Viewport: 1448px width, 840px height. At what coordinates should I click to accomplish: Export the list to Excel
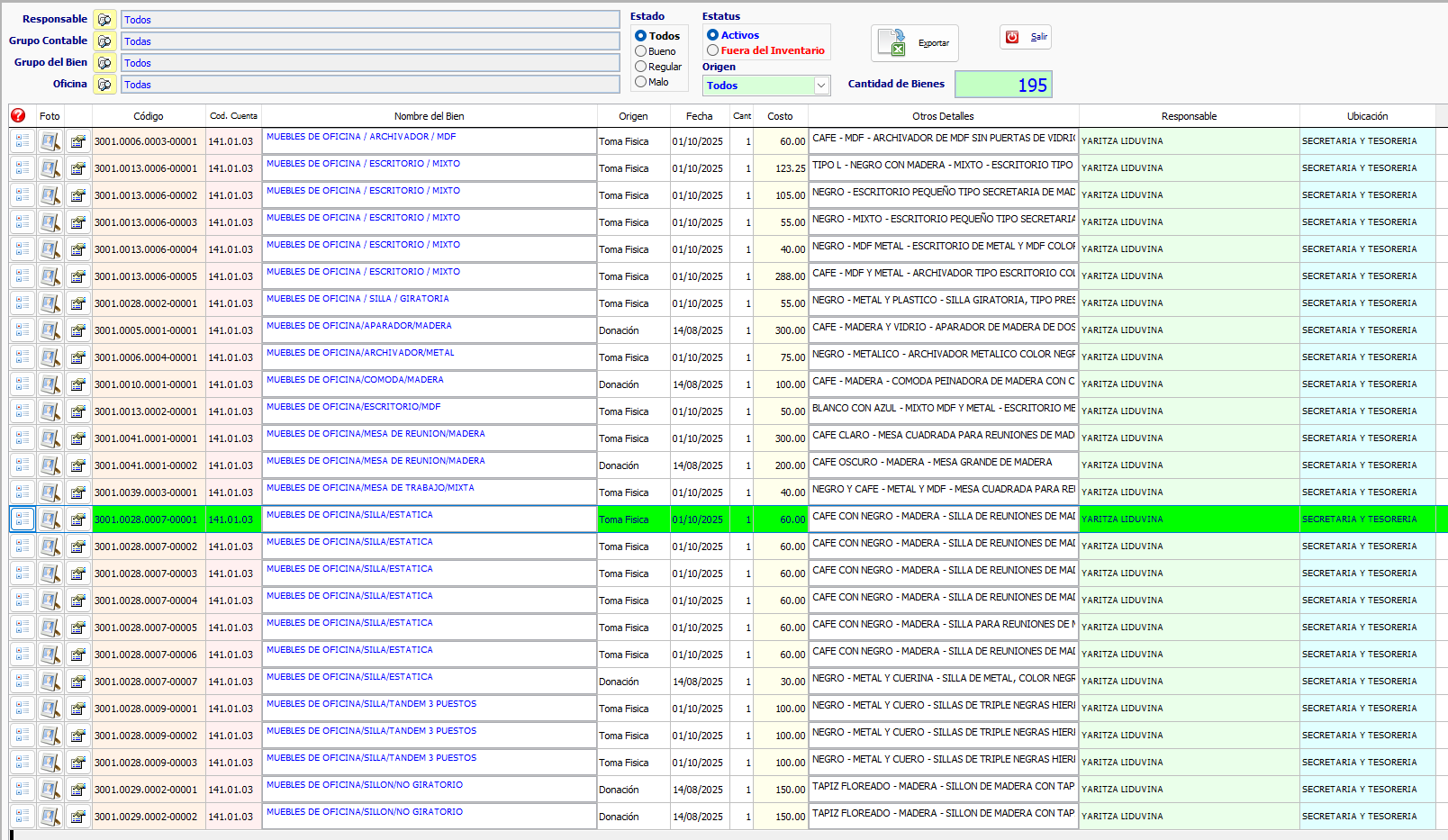[914, 42]
